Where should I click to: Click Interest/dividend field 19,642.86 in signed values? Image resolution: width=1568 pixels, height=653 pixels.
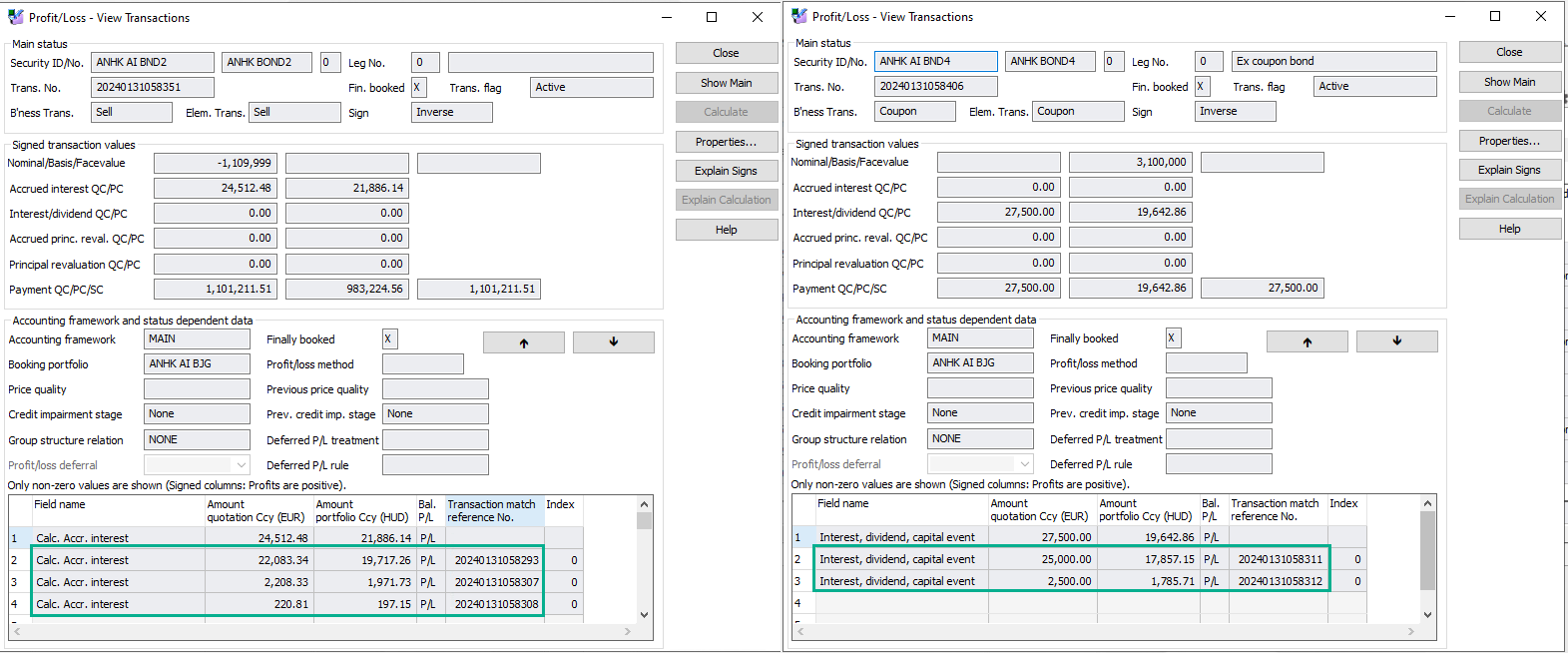point(1131,212)
